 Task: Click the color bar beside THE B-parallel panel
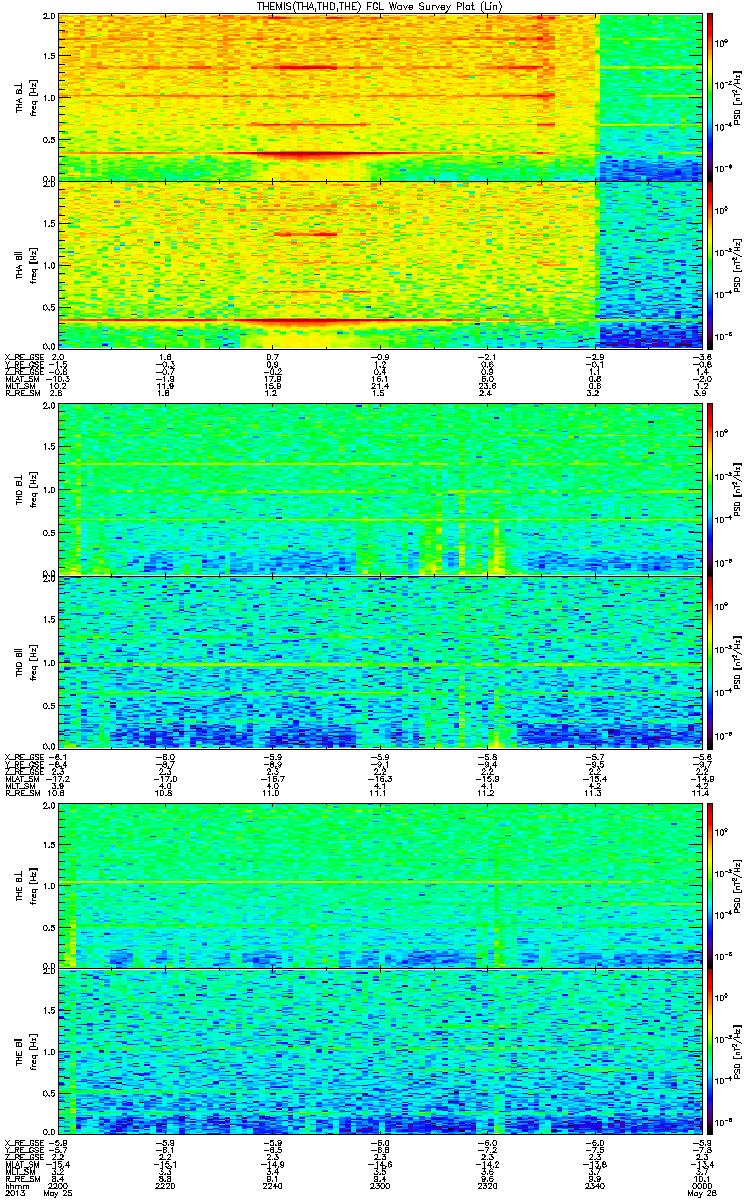[x=710, y=1051]
